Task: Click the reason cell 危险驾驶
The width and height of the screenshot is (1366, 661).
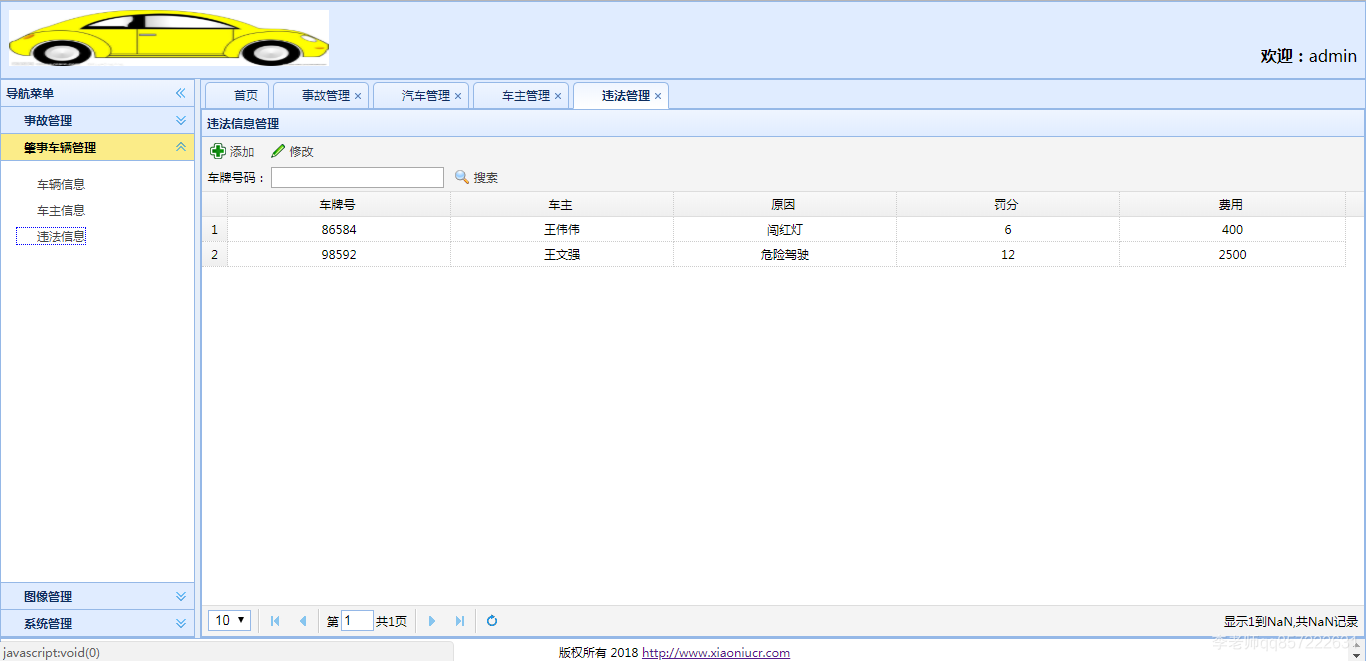Action: (x=784, y=254)
